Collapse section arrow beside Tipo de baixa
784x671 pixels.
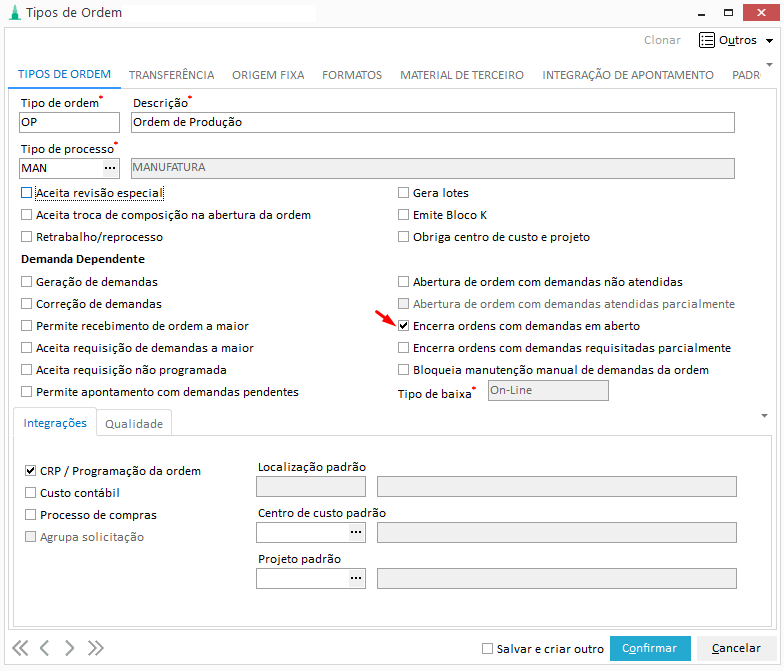[764, 416]
